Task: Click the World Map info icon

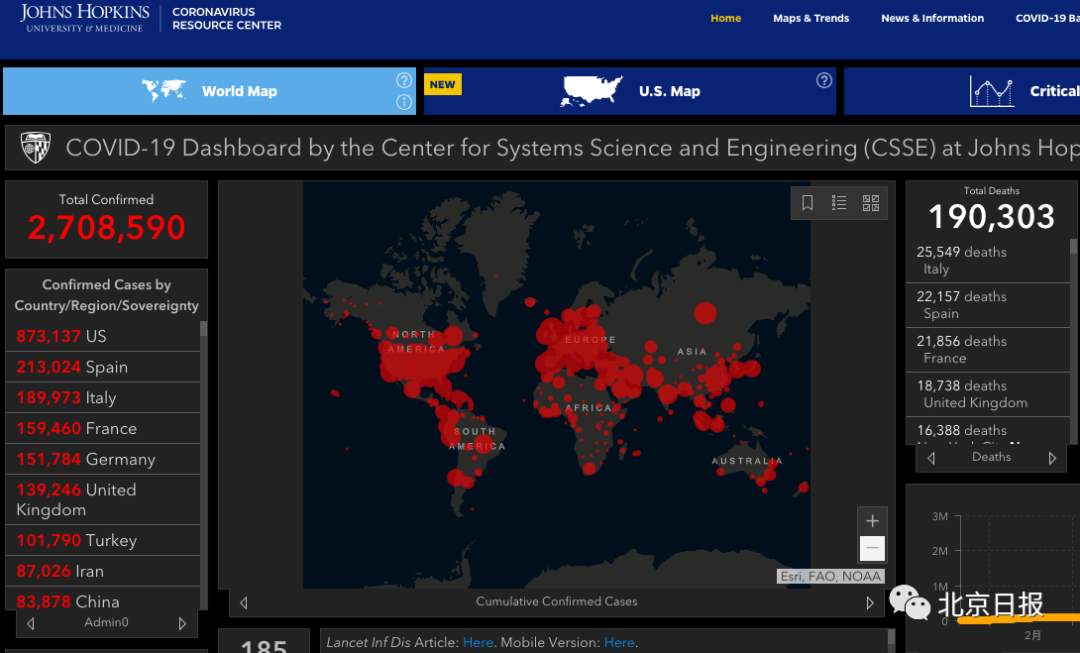Action: (404, 102)
